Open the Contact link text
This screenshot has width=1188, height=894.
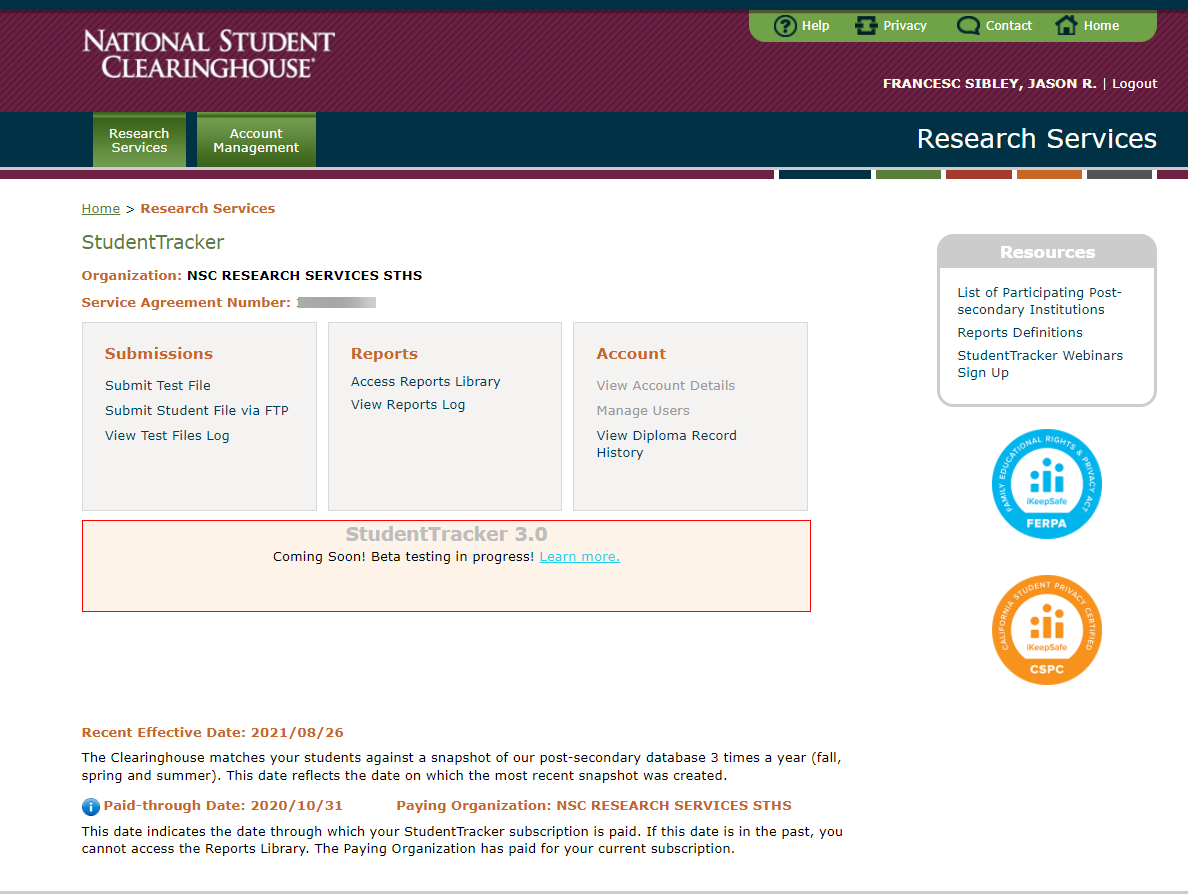[x=1008, y=26]
